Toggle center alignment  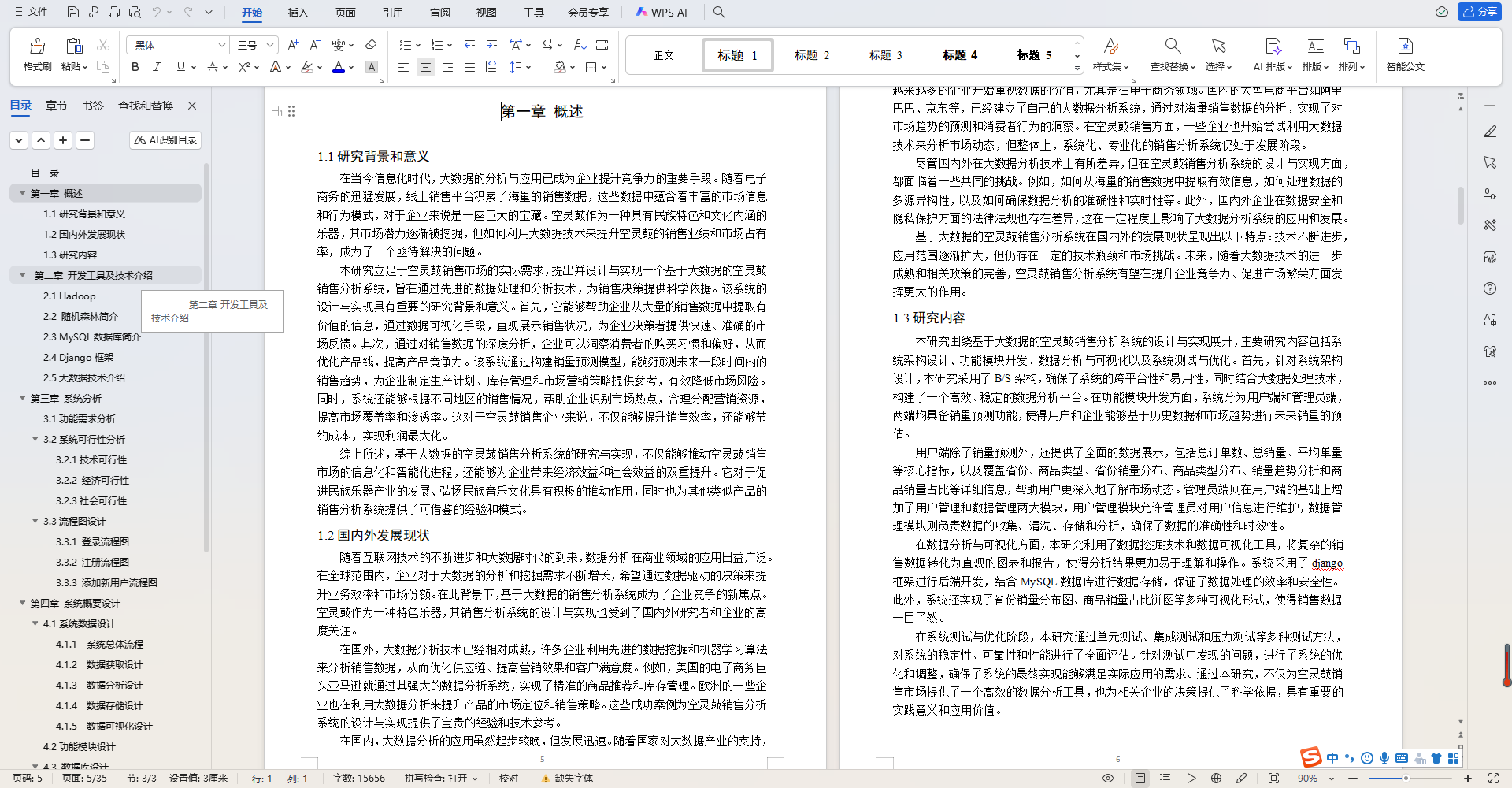point(425,67)
